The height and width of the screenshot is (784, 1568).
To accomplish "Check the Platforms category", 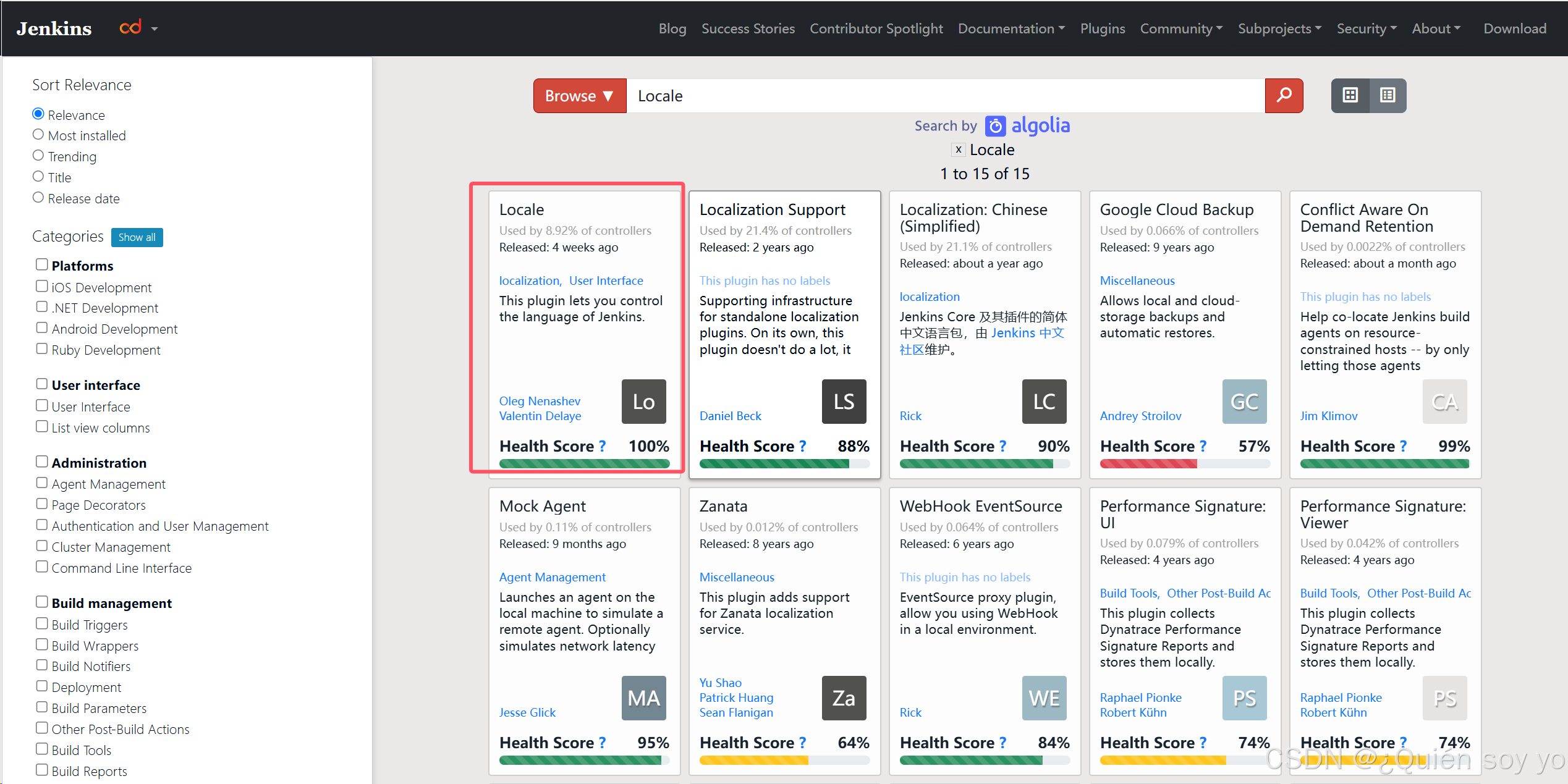I will 41,264.
